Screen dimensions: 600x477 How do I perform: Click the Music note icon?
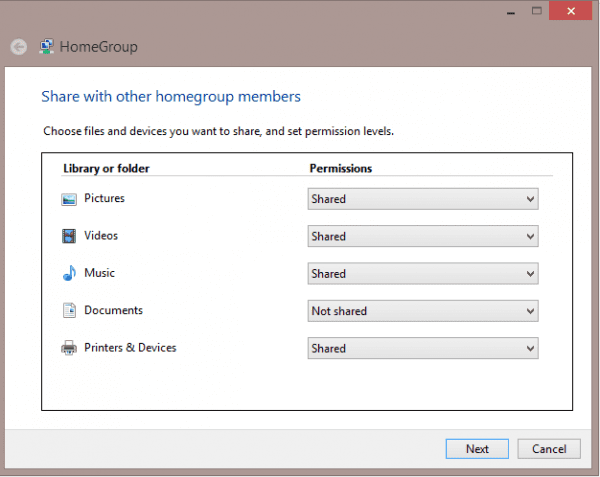[x=69, y=273]
